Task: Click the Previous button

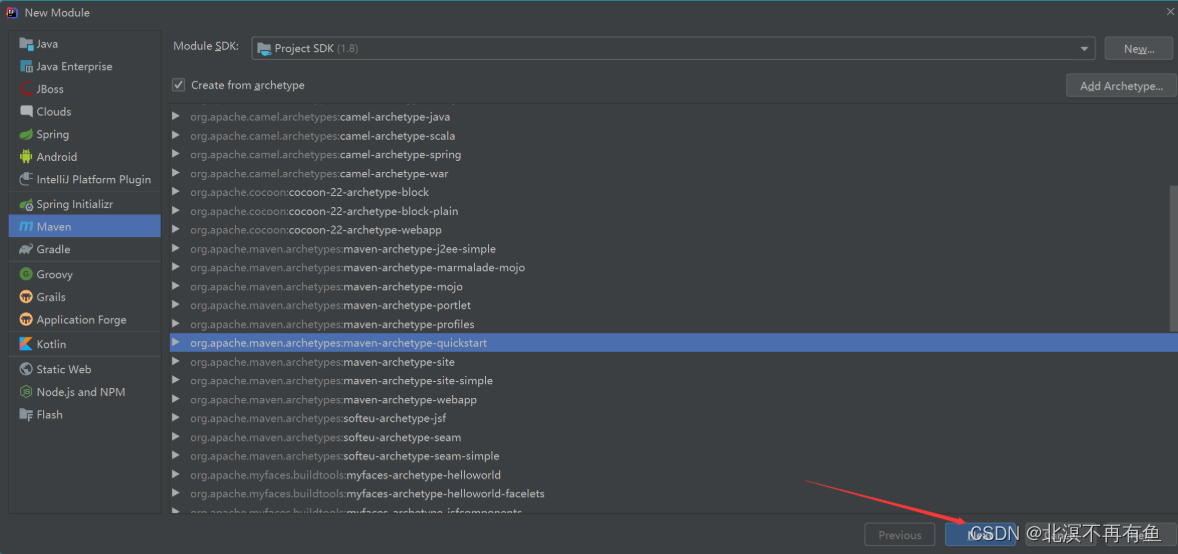Action: click(x=900, y=535)
